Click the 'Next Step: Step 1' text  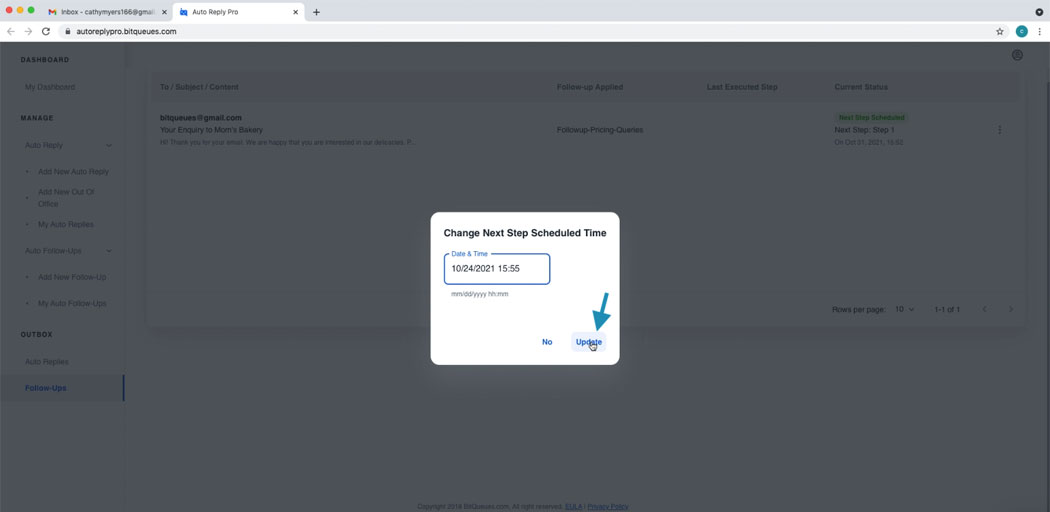coord(865,130)
